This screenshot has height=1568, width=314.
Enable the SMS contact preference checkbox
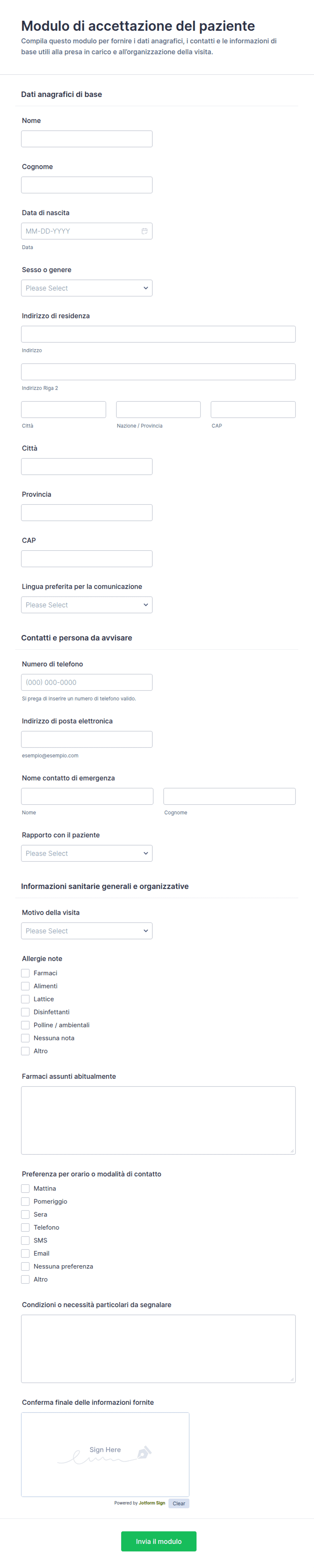[x=25, y=1241]
